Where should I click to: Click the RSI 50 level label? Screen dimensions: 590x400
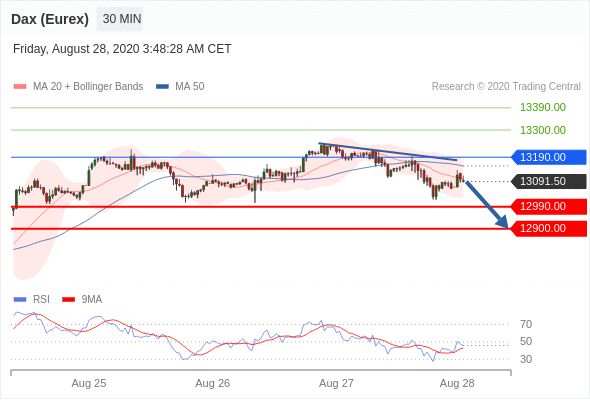pyautogui.click(x=526, y=342)
